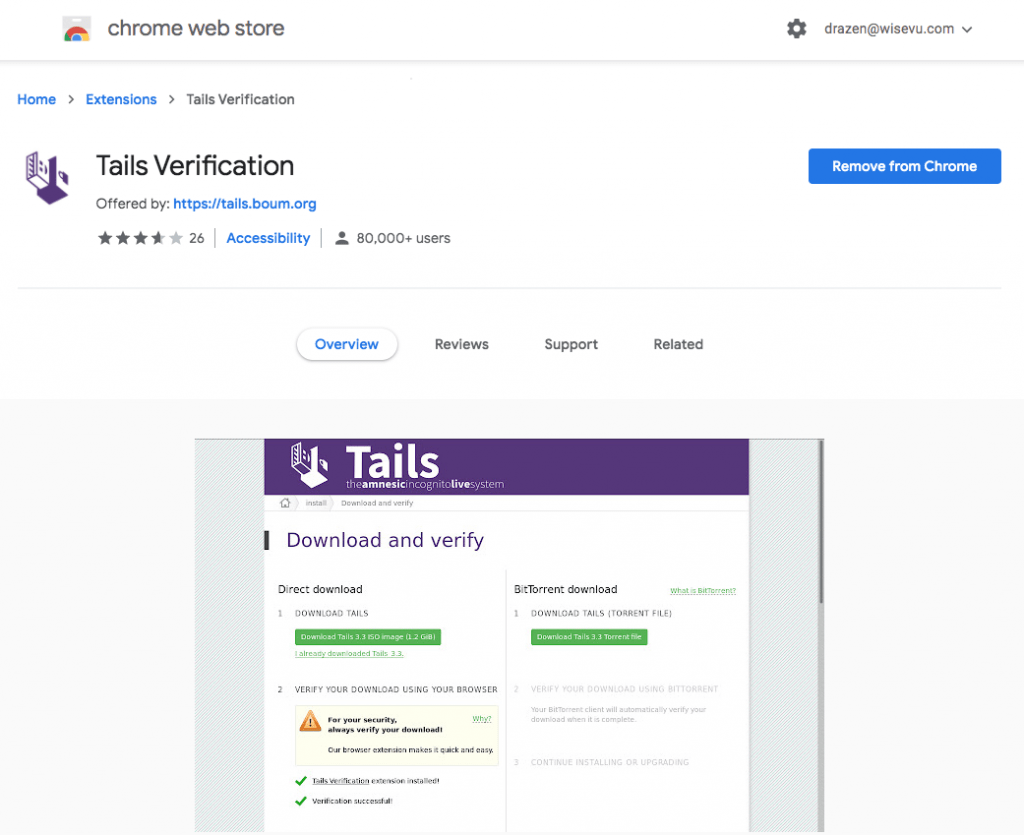Open settings via the gear icon

pyautogui.click(x=796, y=29)
